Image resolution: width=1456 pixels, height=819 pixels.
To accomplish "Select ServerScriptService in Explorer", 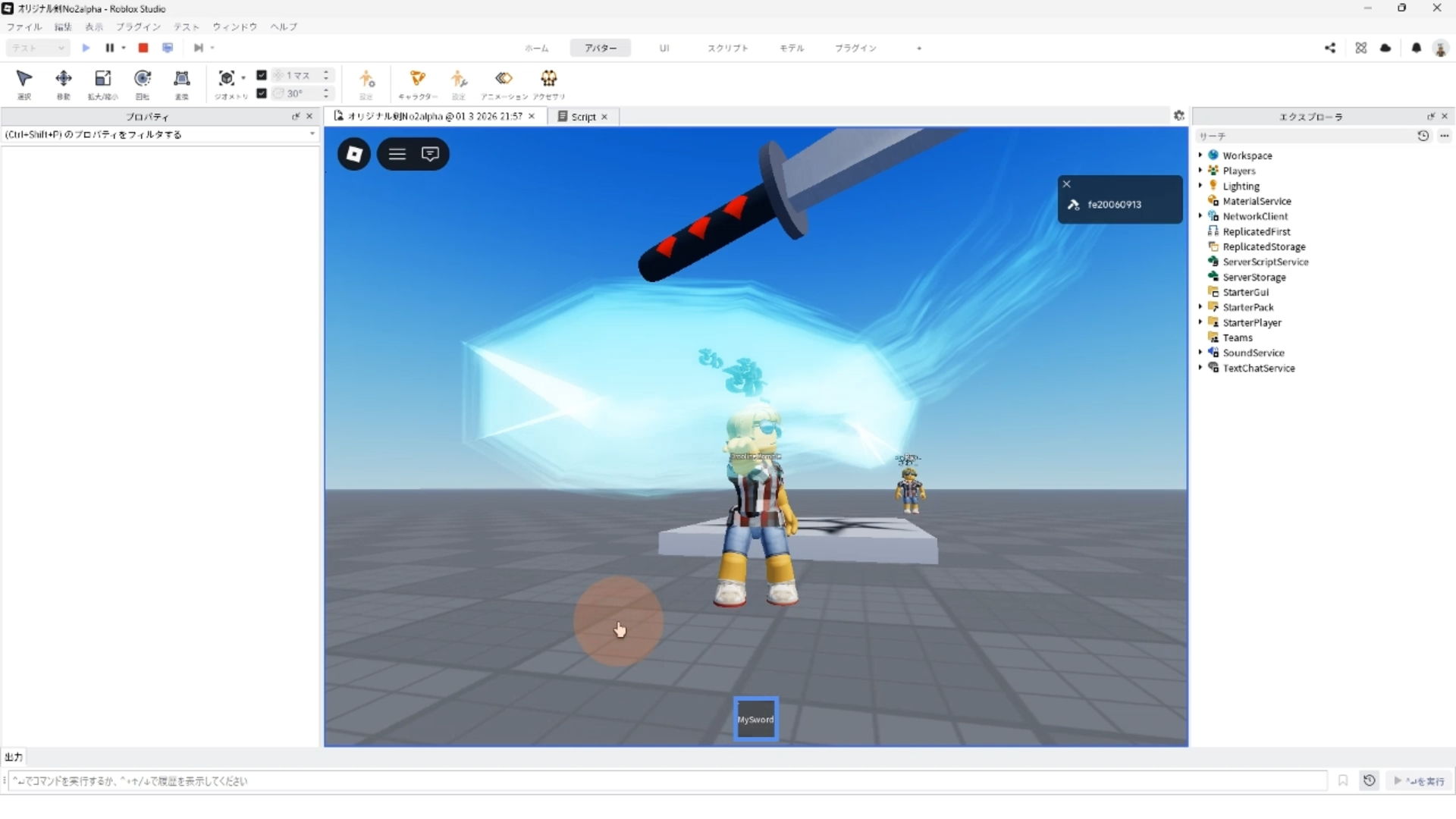I will click(x=1265, y=262).
